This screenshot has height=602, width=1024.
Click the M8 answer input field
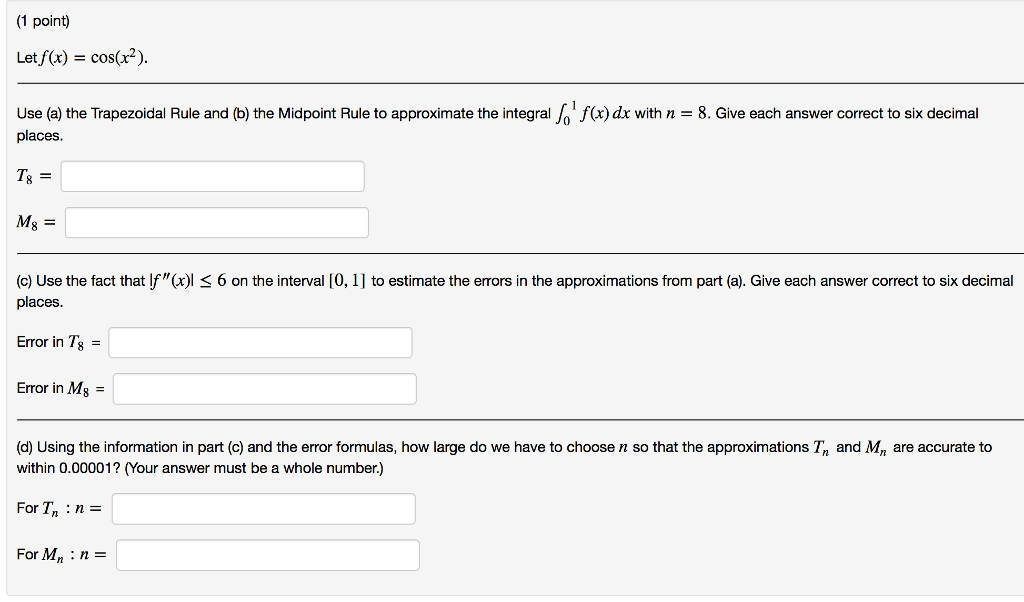click(216, 222)
